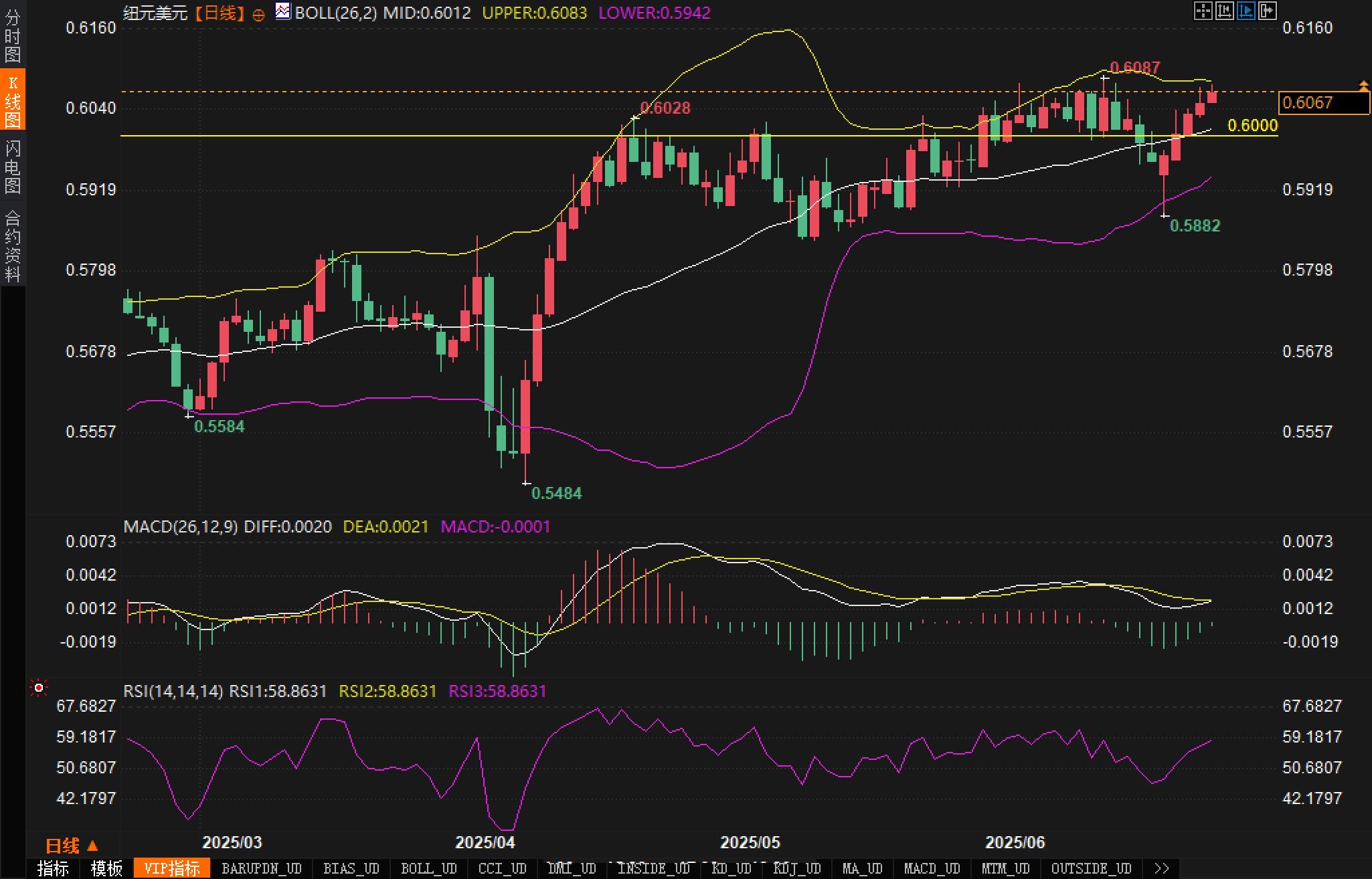1372x879 pixels.
Task: Click the 0.5882 low price marker
Action: [1195, 225]
